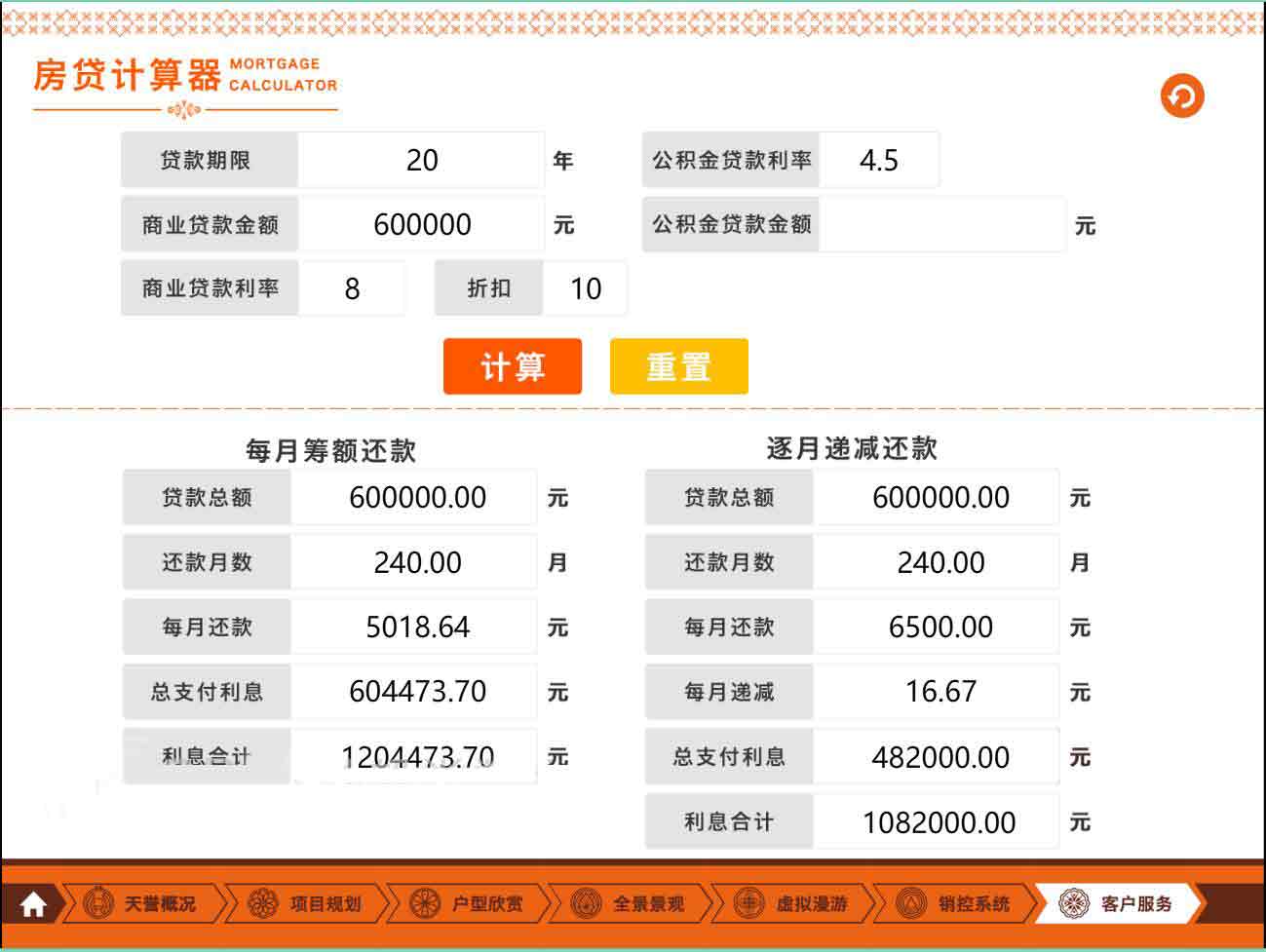
Task: Click the 项目规划 flower icon
Action: click(263, 904)
